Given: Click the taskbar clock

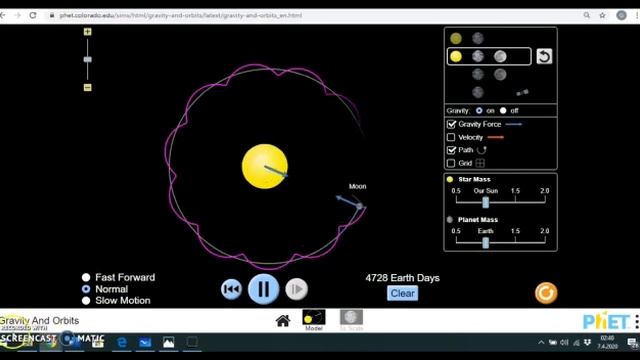Looking at the screenshot, I should [x=607, y=342].
